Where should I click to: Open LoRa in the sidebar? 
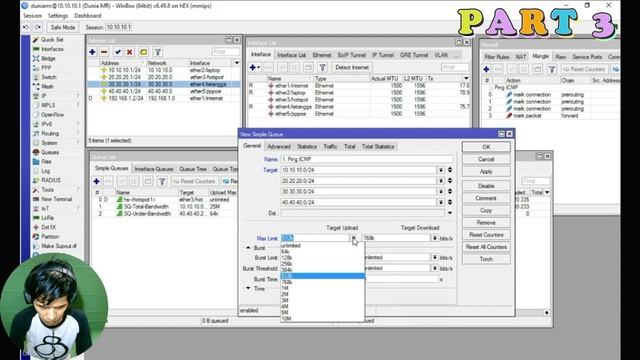pos(47,218)
